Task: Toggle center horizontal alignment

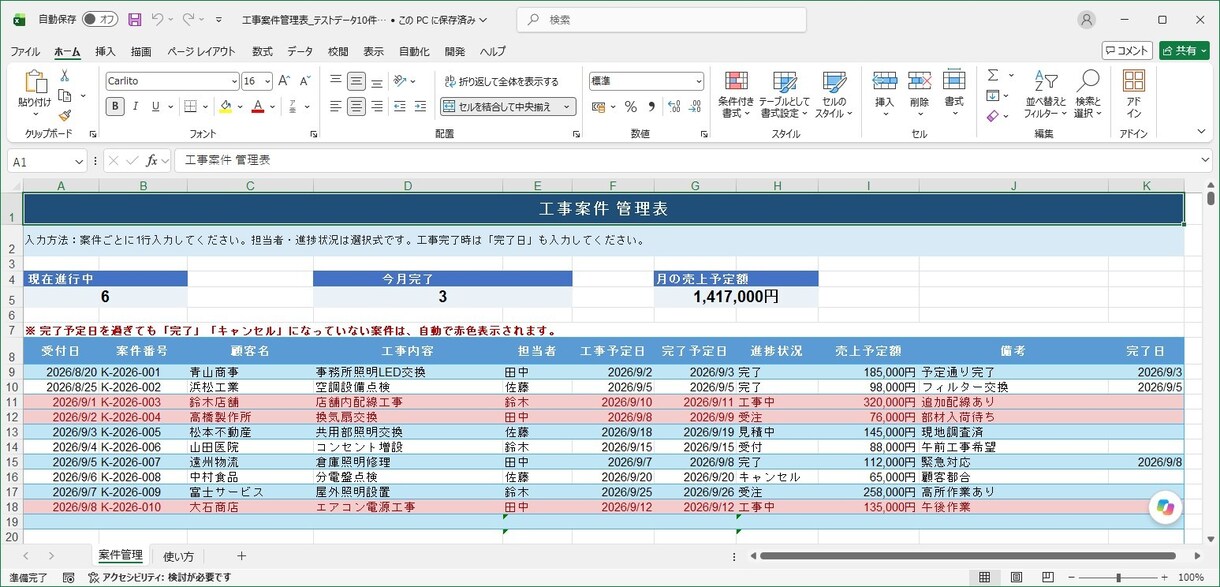Action: [x=357, y=106]
